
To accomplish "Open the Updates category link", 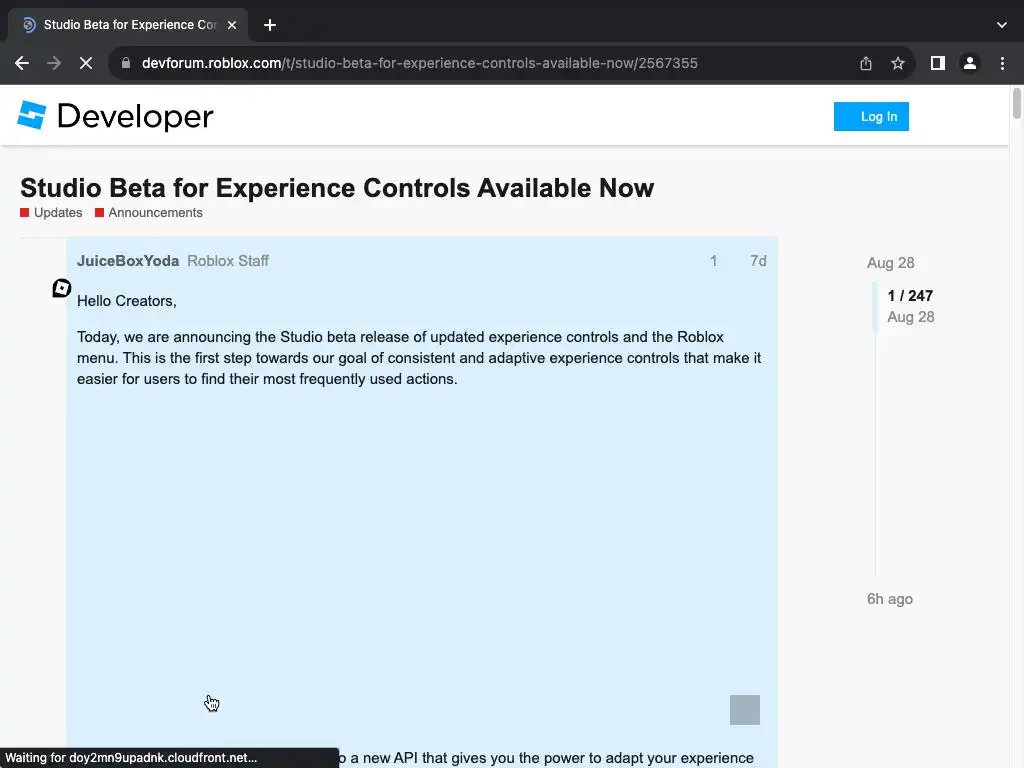I will 57,213.
